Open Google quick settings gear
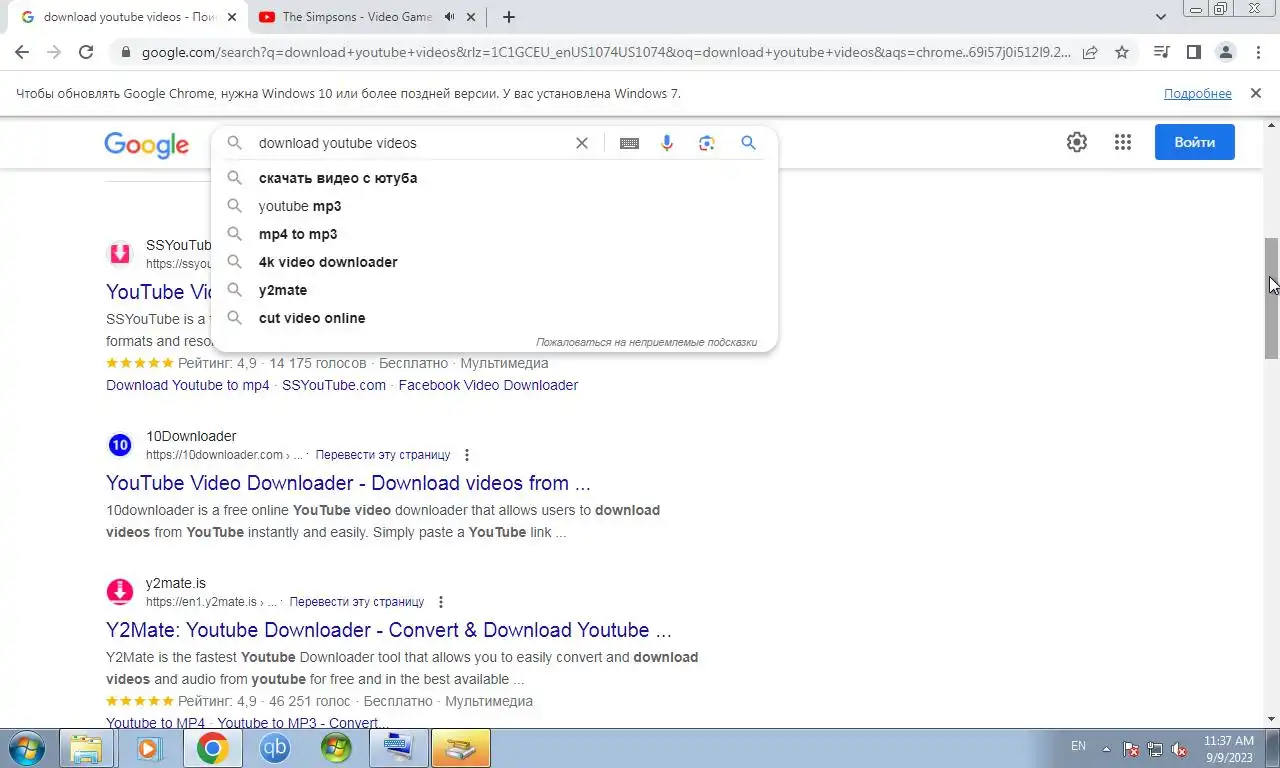1280x768 pixels. point(1077,142)
